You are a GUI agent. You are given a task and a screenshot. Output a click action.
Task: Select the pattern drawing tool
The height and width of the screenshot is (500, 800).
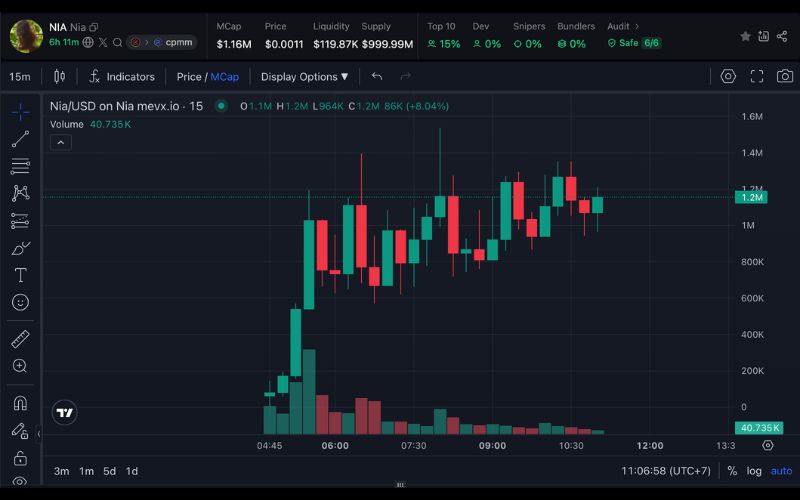[x=20, y=193]
